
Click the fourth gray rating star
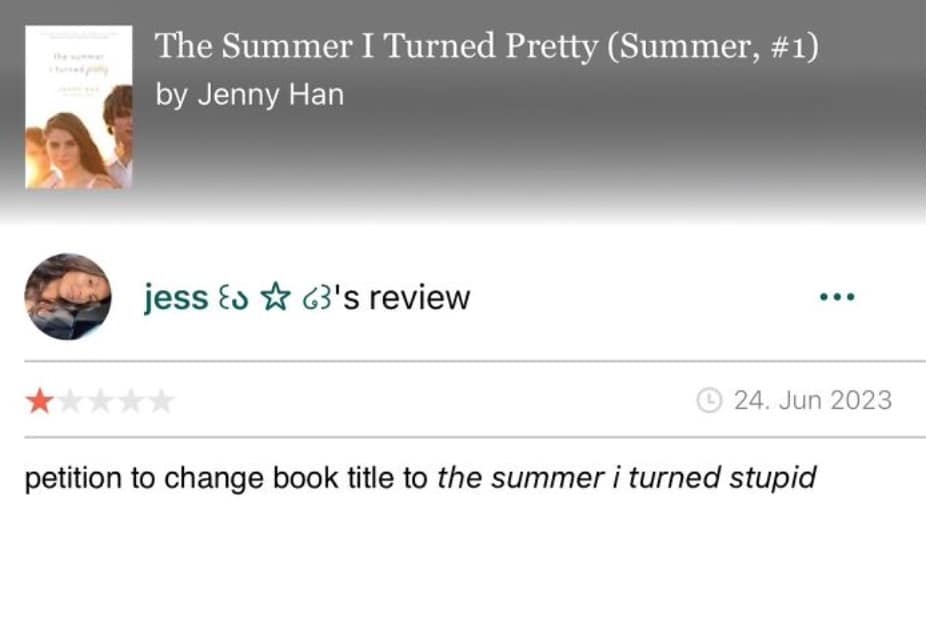[131, 402]
